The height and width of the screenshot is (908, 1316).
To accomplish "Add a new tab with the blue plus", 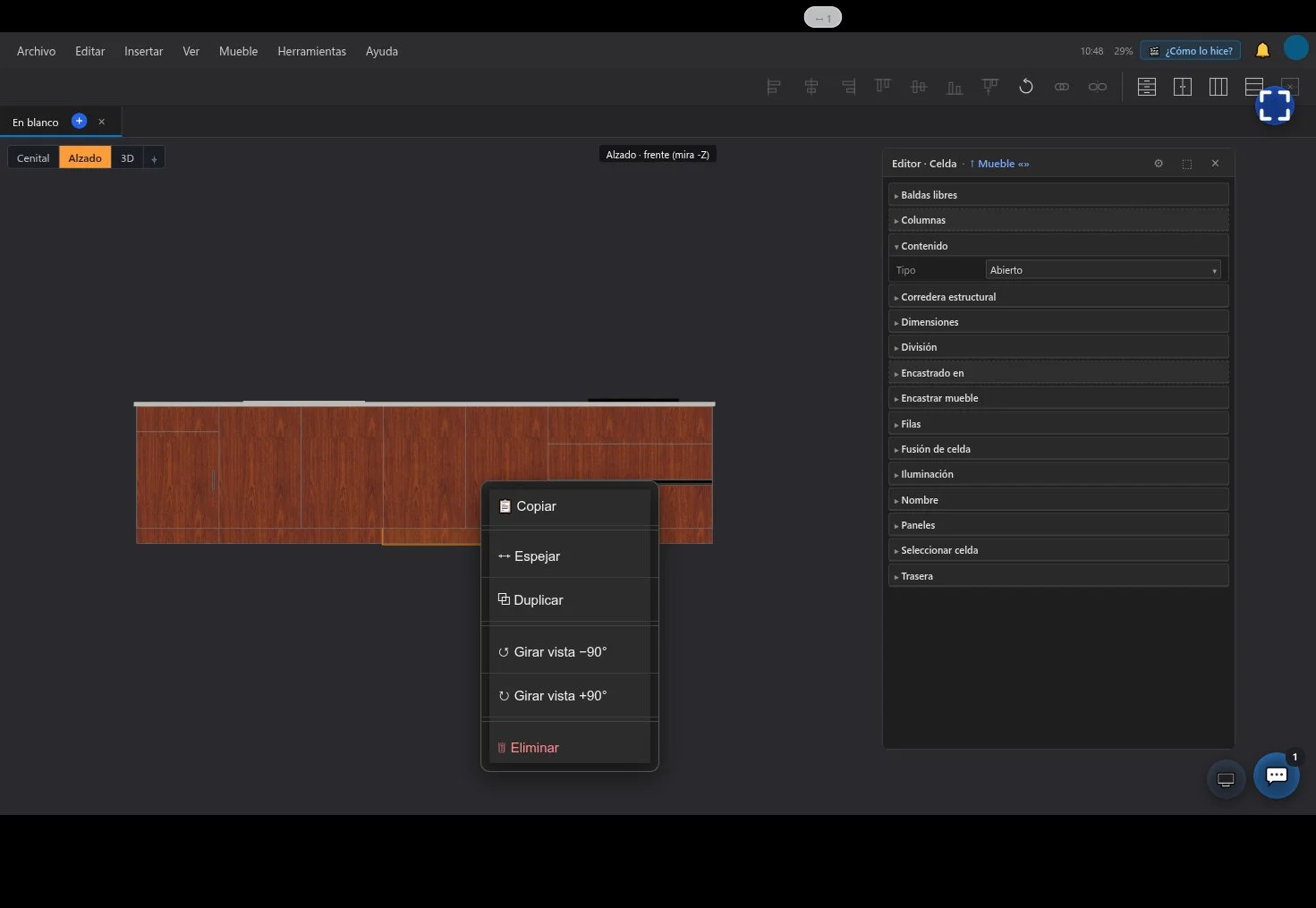I will (79, 121).
